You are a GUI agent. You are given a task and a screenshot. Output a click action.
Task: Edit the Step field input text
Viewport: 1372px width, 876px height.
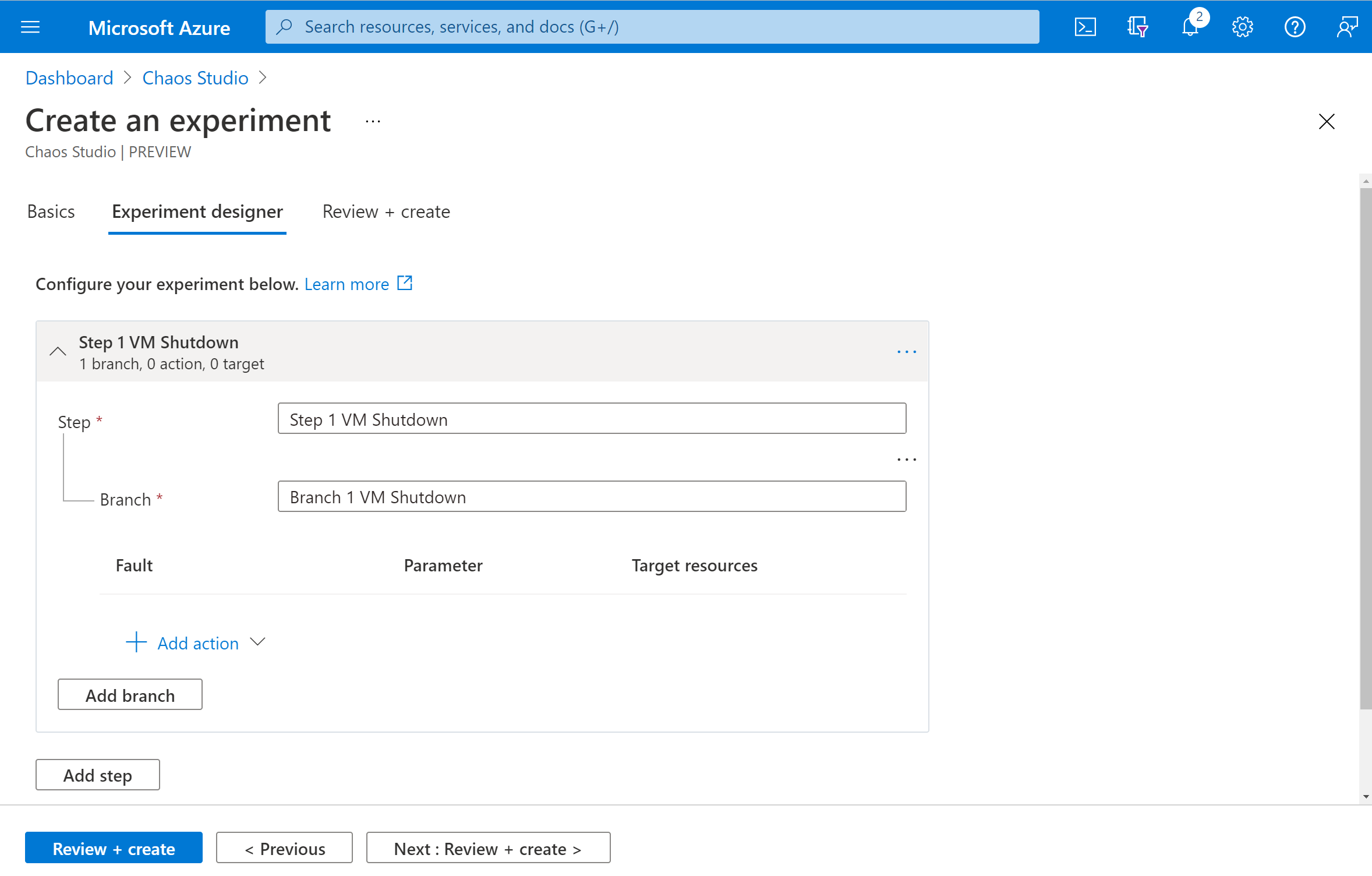592,417
